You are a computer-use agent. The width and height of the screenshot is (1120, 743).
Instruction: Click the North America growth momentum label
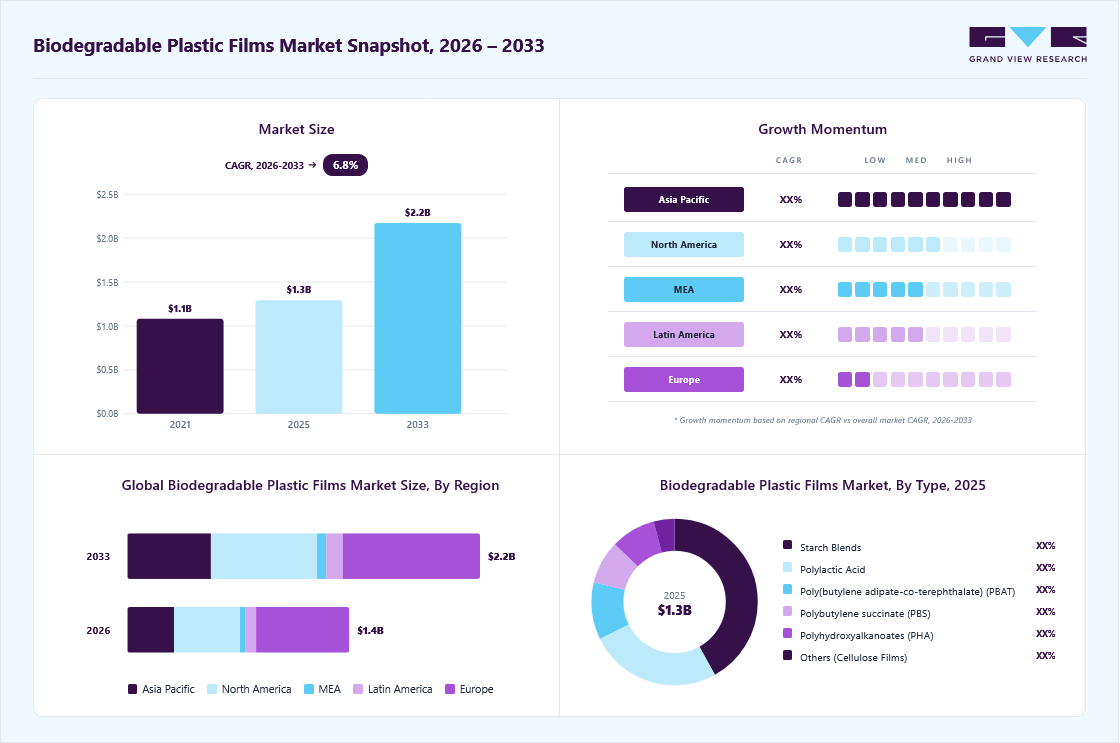click(684, 244)
